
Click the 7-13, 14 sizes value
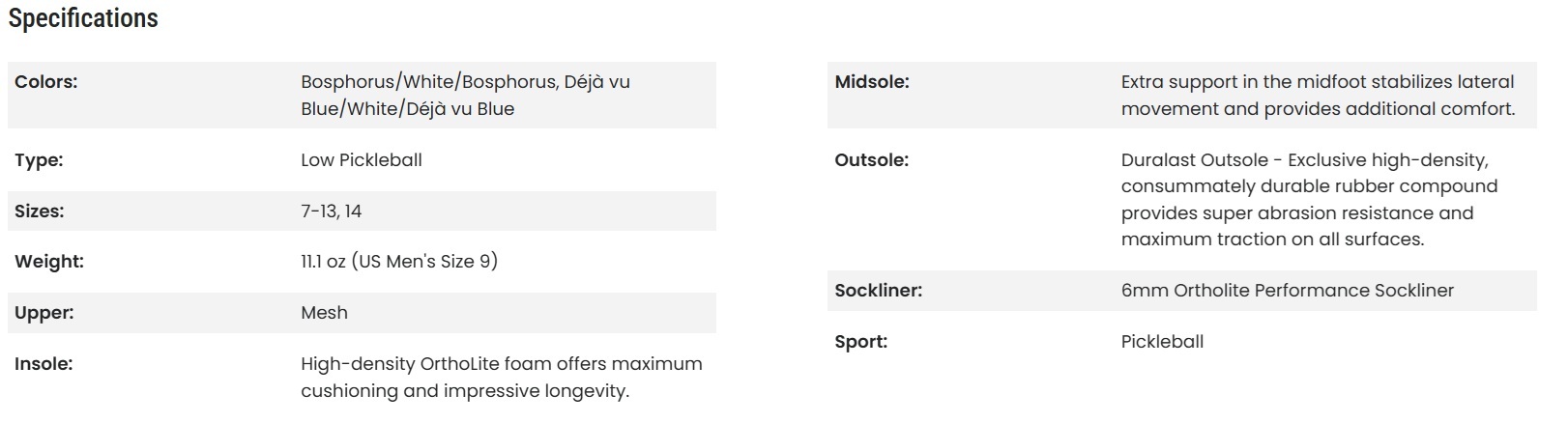click(x=332, y=211)
